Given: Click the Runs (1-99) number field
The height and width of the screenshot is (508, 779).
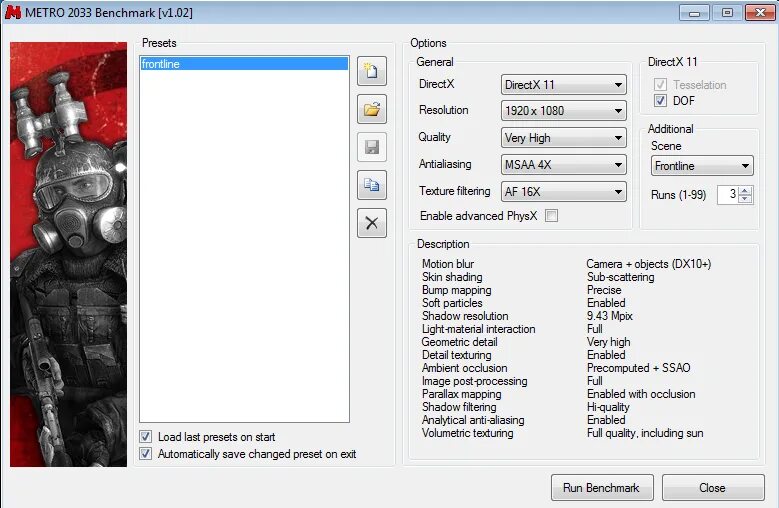Looking at the screenshot, I should 728,194.
